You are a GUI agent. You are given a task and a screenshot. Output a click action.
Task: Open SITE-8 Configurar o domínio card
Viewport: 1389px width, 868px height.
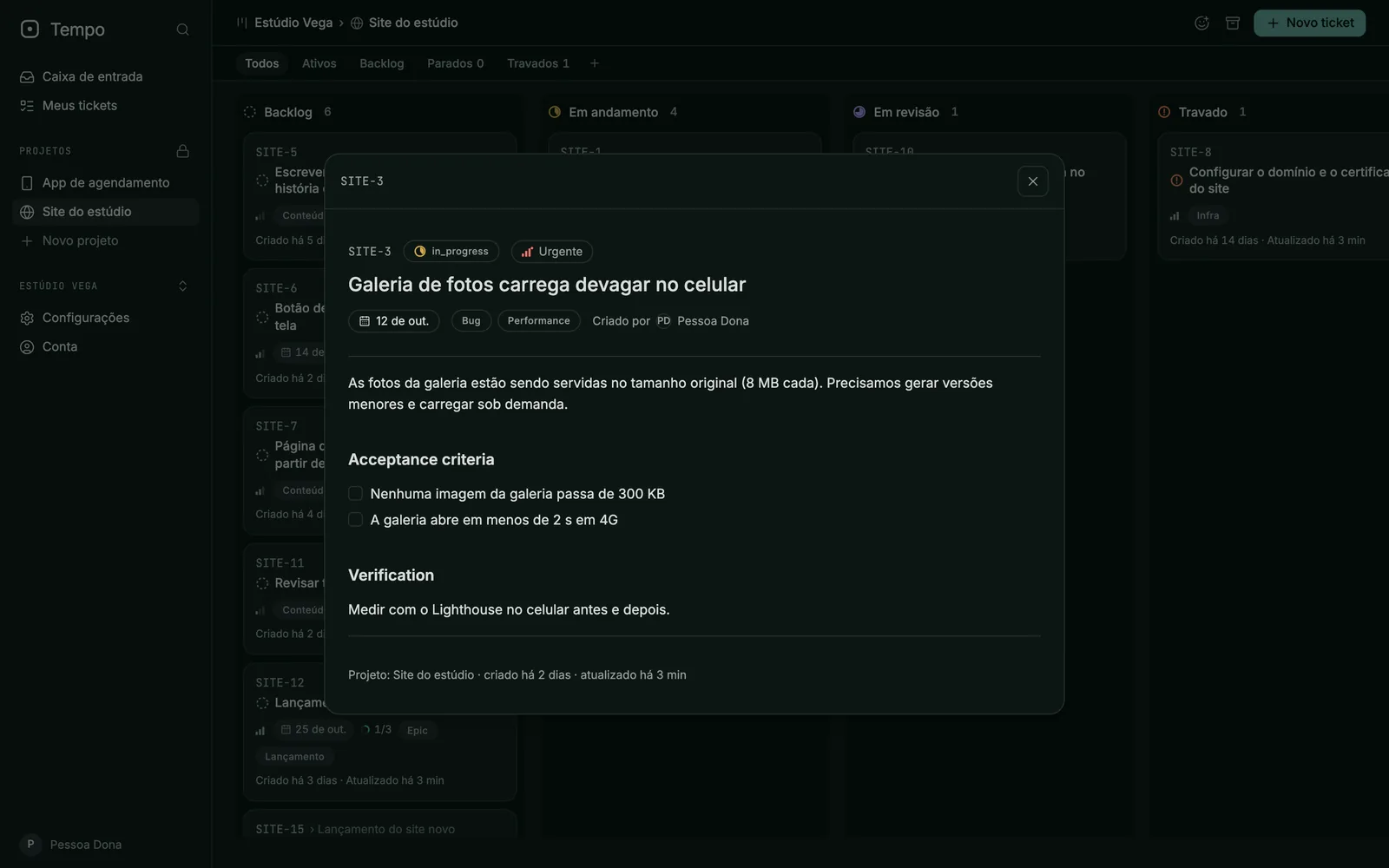point(1273,196)
